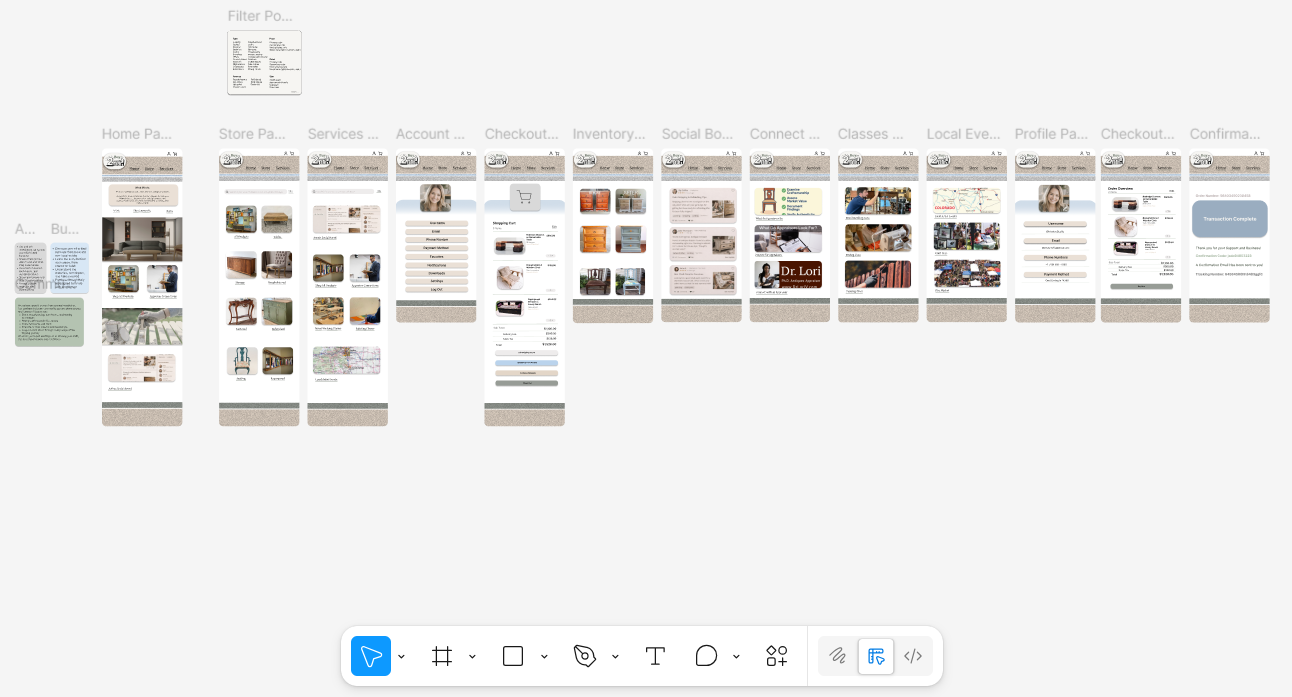Image resolution: width=1292 pixels, height=697 pixels.
Task: Click the Order Overview checkout frame
Action: tap(1141, 236)
